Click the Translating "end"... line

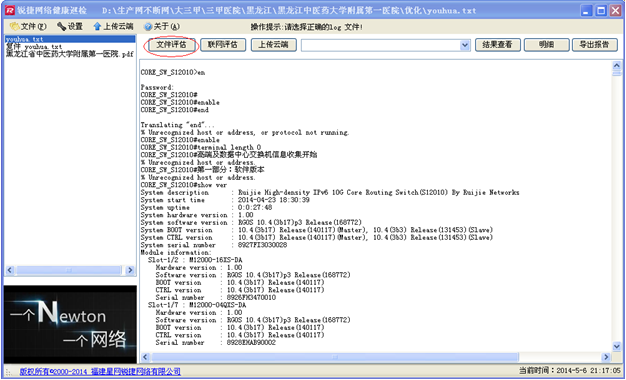coord(177,125)
